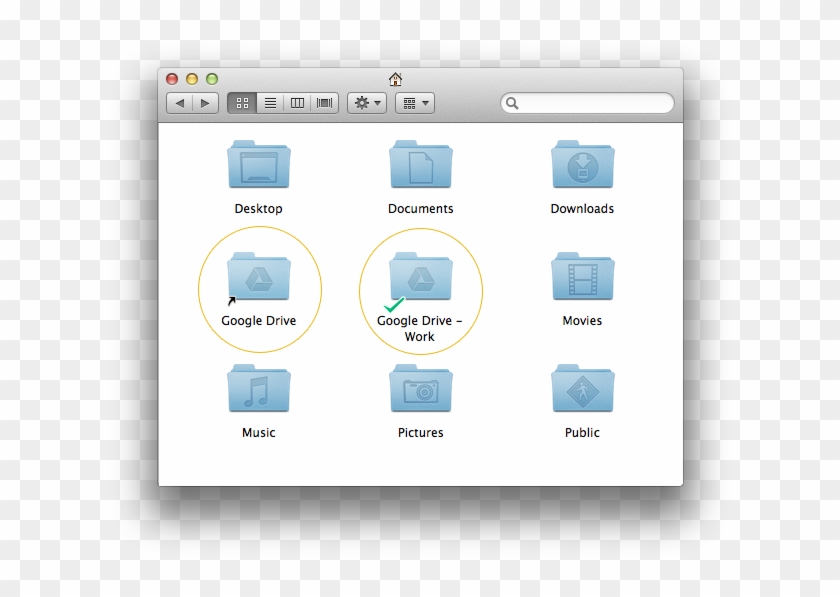Open the Music folder icon
The width and height of the screenshot is (840, 597).
[x=259, y=389]
